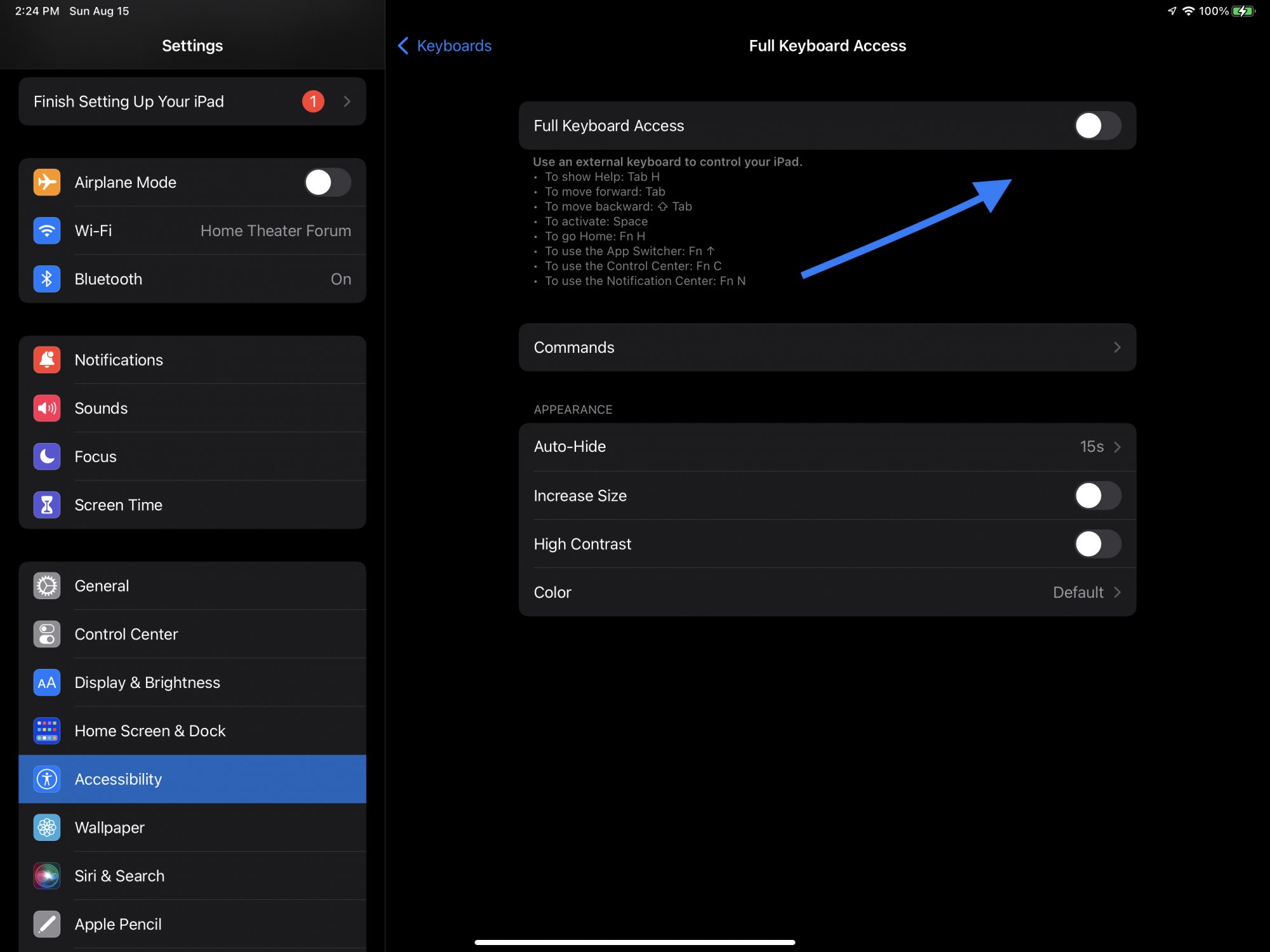Tap the Screen Time hourglass icon
Viewport: 1270px width, 952px height.
click(x=47, y=505)
